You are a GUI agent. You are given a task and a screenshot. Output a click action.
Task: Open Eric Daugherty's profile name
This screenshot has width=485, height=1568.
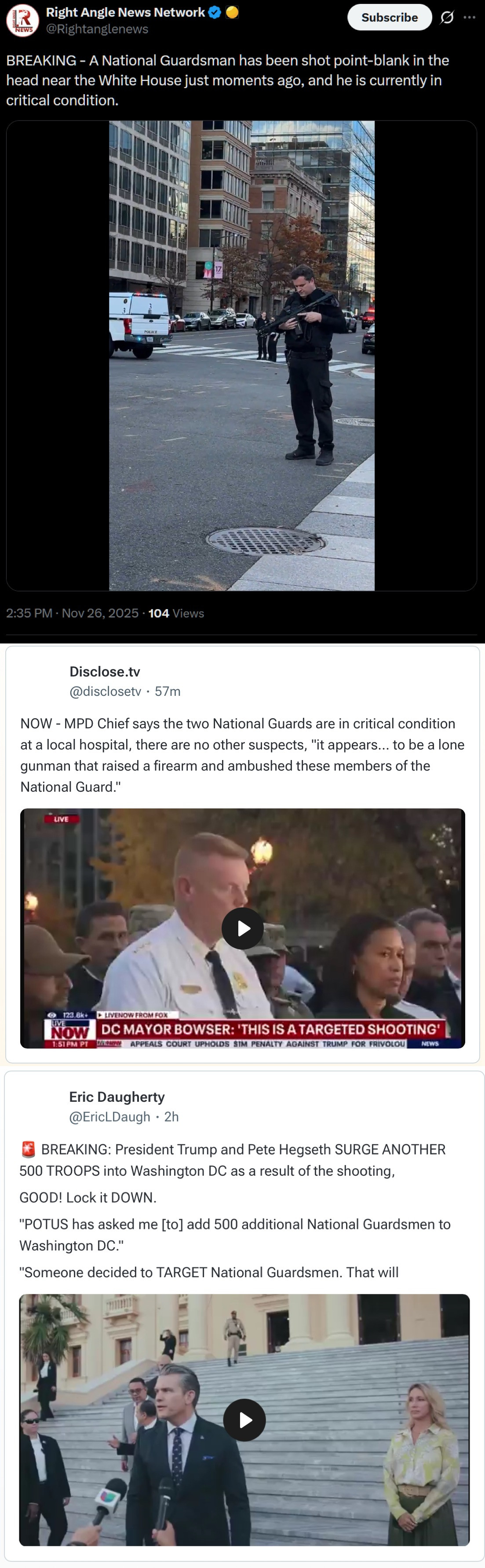point(117,1097)
